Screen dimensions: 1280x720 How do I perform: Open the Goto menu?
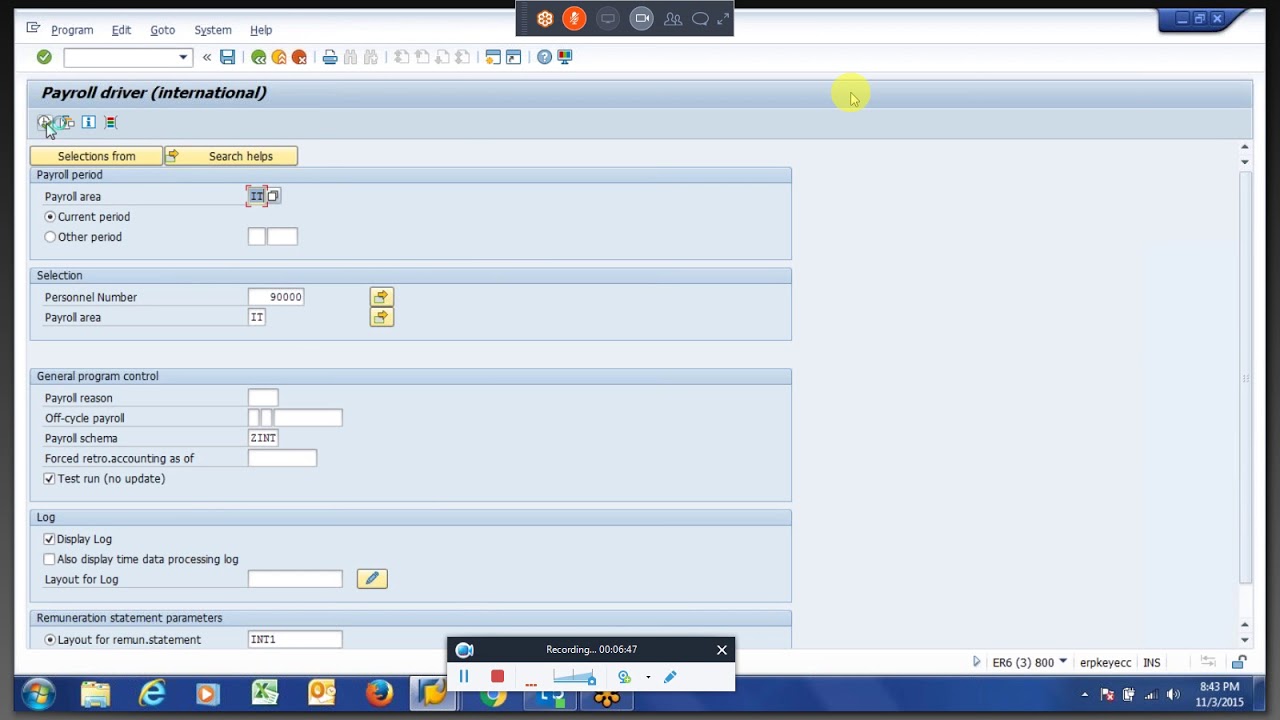162,30
